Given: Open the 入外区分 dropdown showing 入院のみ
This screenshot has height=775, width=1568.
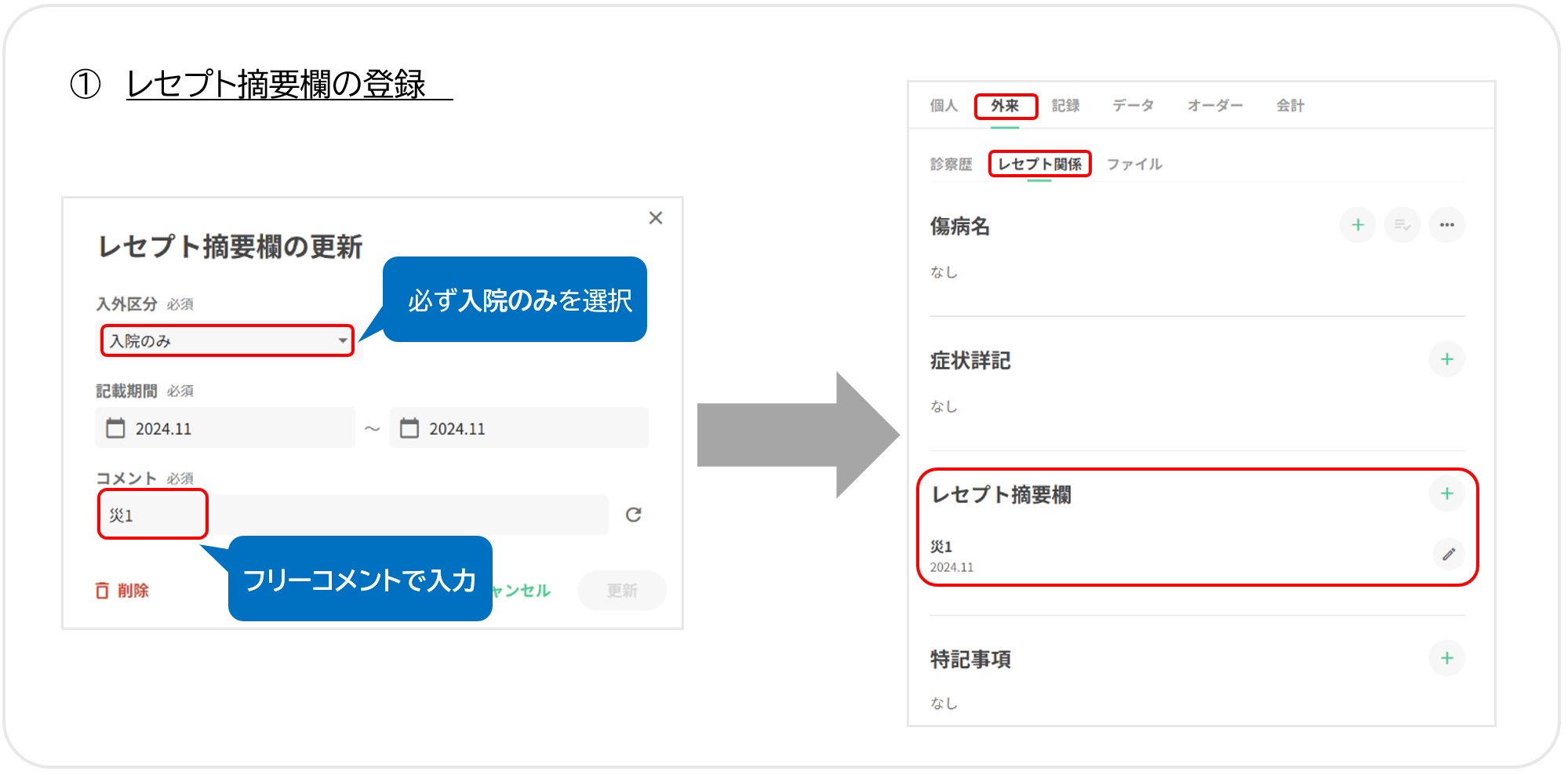Looking at the screenshot, I should point(227,340).
